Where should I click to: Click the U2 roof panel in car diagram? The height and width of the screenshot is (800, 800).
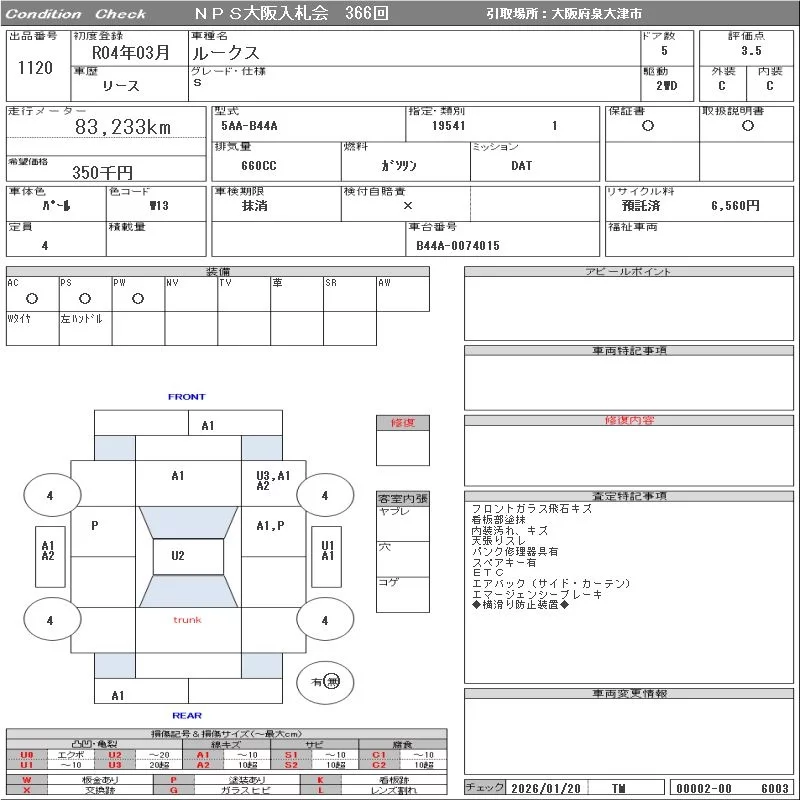tap(178, 556)
